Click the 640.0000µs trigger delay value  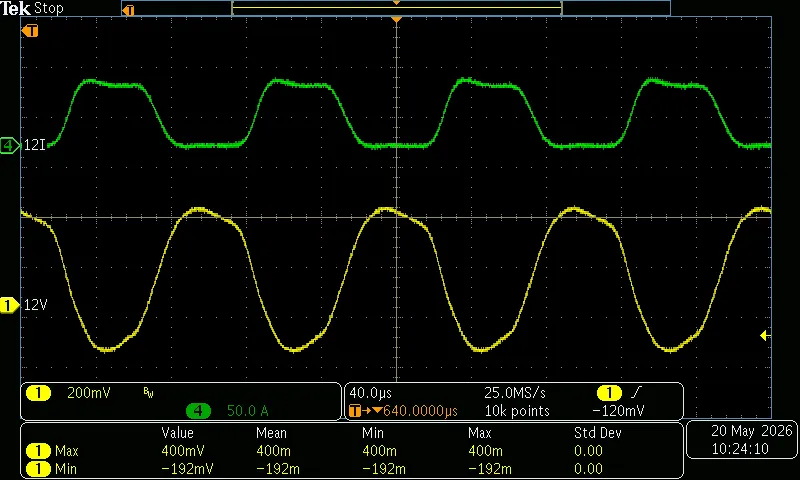click(x=420, y=411)
